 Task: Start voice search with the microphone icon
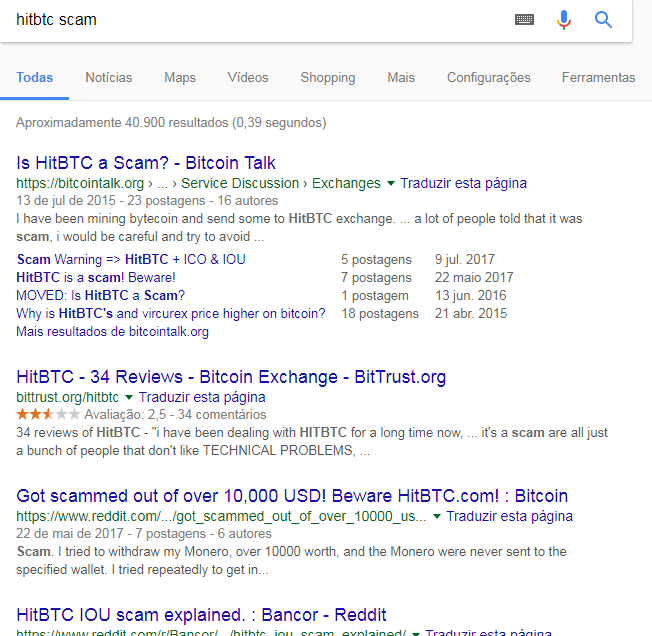tap(564, 20)
